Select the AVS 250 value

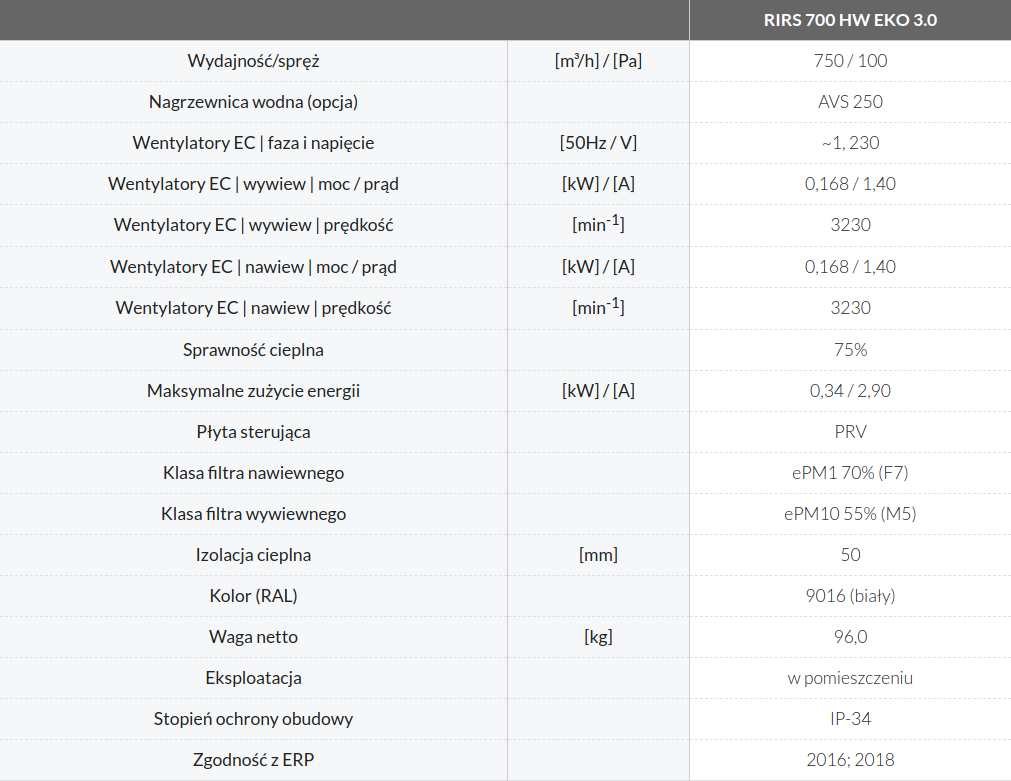pos(850,102)
